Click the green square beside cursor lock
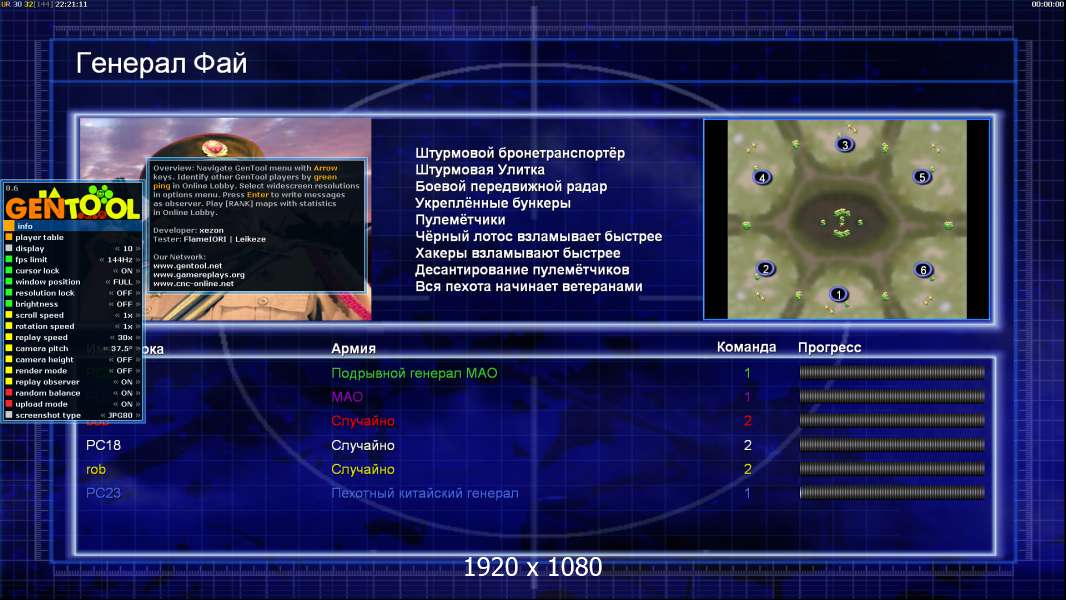This screenshot has height=600, width=1066. tap(9, 270)
